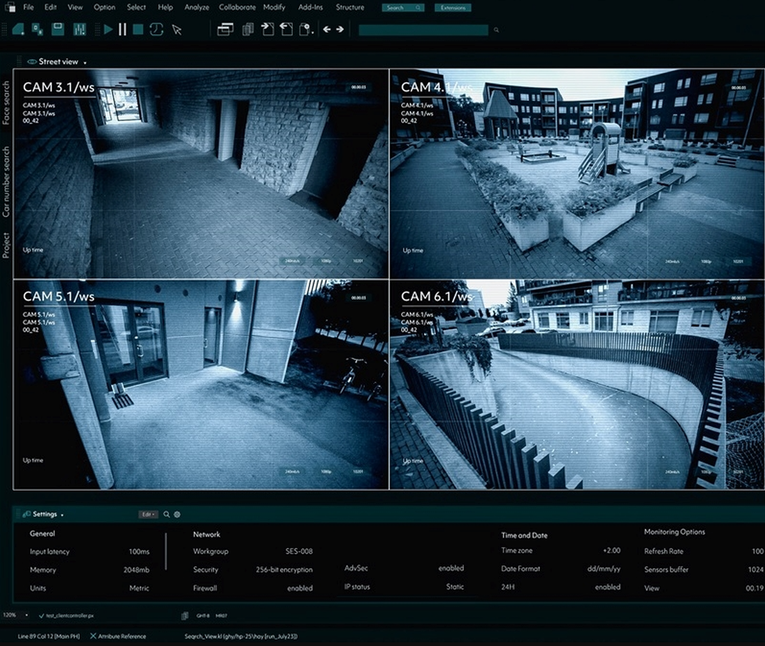Image resolution: width=765 pixels, height=646 pixels.
Task: Click the save disk icon
Action: [58, 29]
